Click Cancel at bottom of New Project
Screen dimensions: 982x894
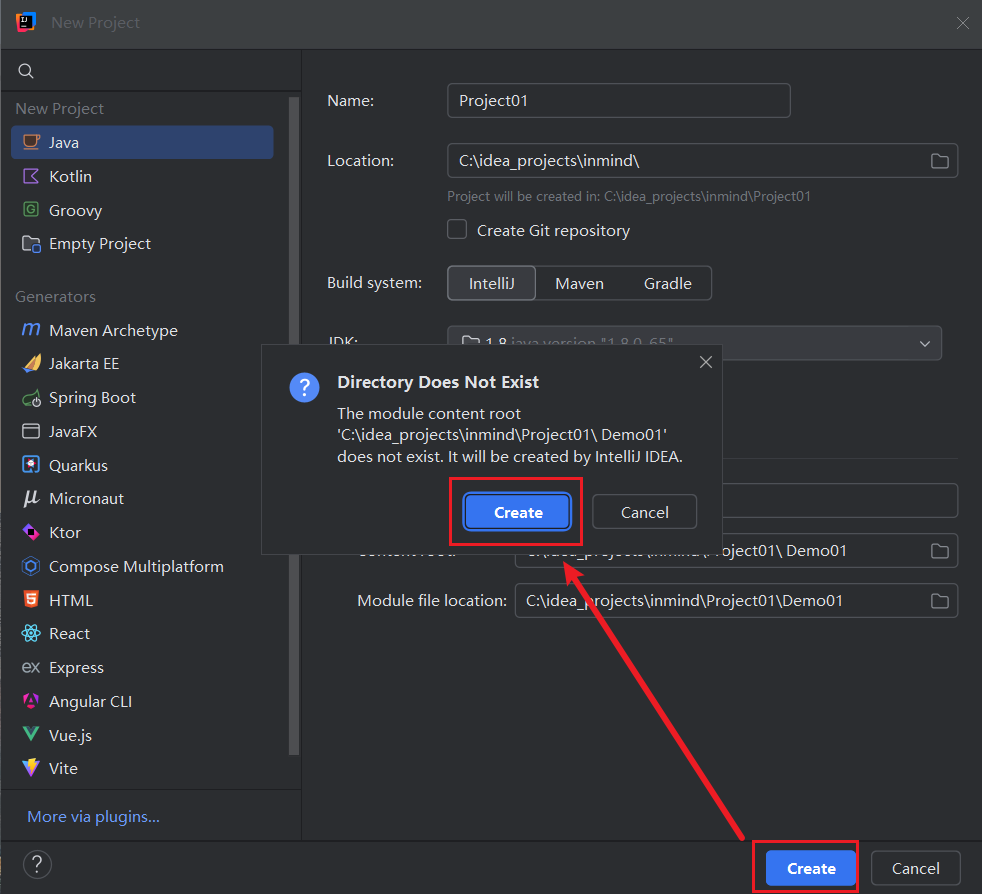click(x=916, y=868)
